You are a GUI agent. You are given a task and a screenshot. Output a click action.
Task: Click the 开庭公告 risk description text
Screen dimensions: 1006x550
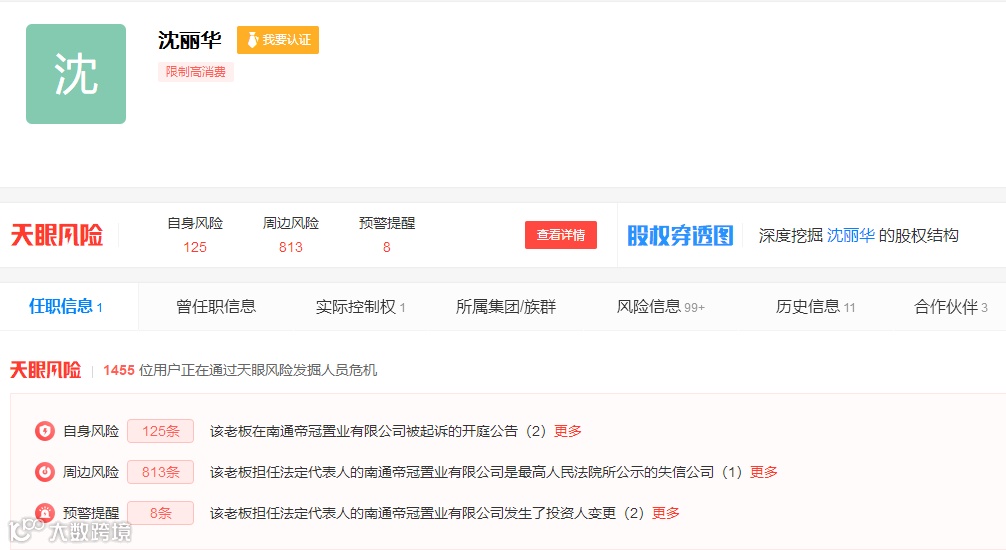tap(378, 431)
